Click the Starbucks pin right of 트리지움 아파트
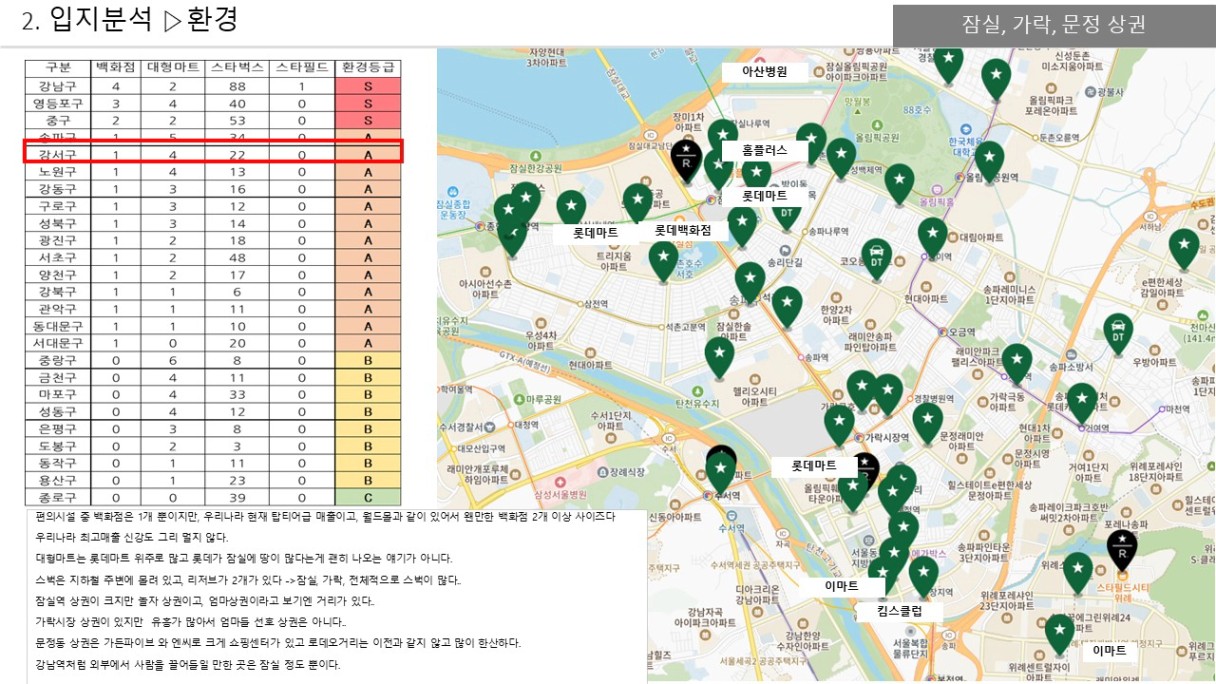 pyautogui.click(x=663, y=260)
